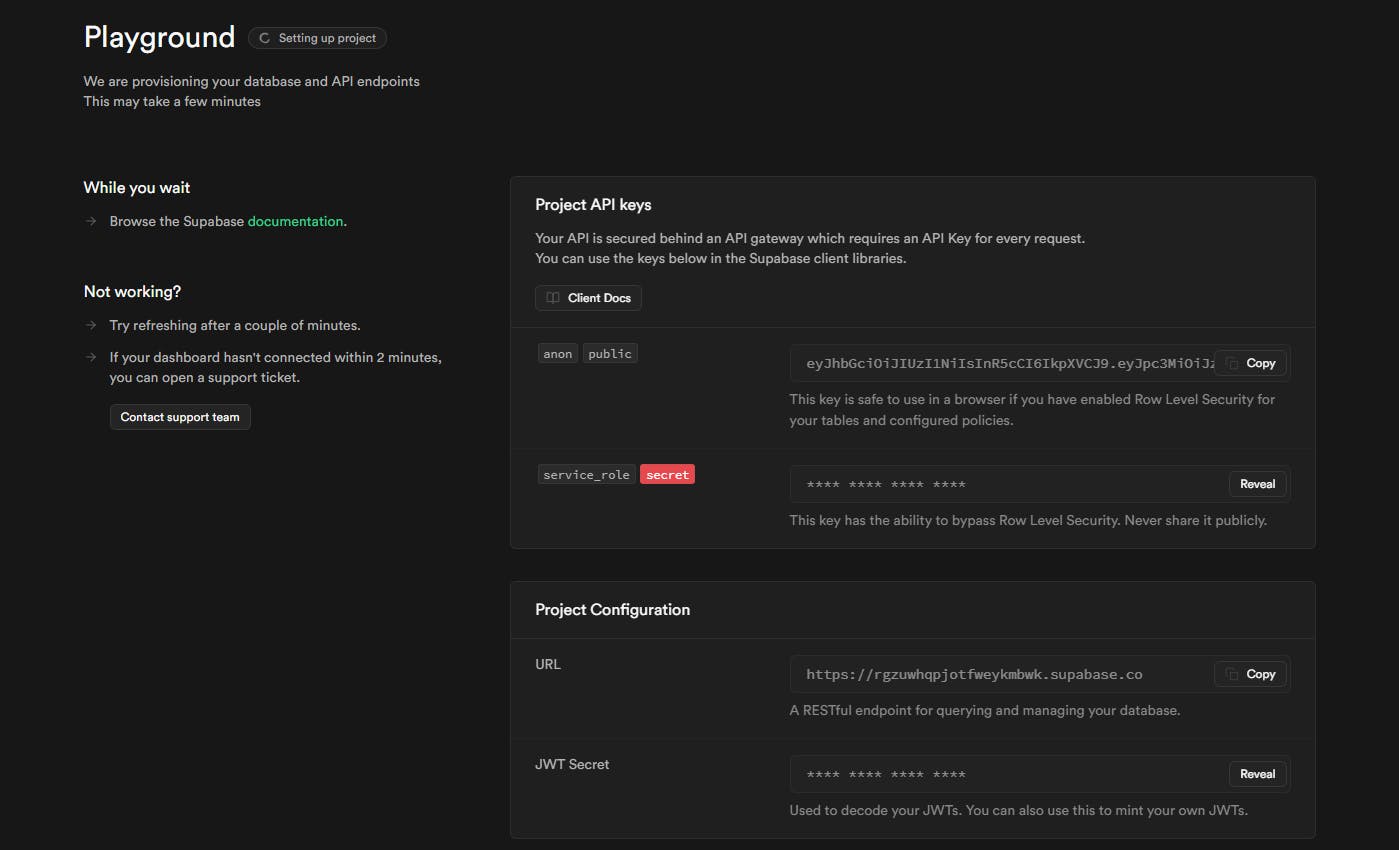1399x850 pixels.
Task: Reveal the service_role secret key
Action: tap(1257, 484)
